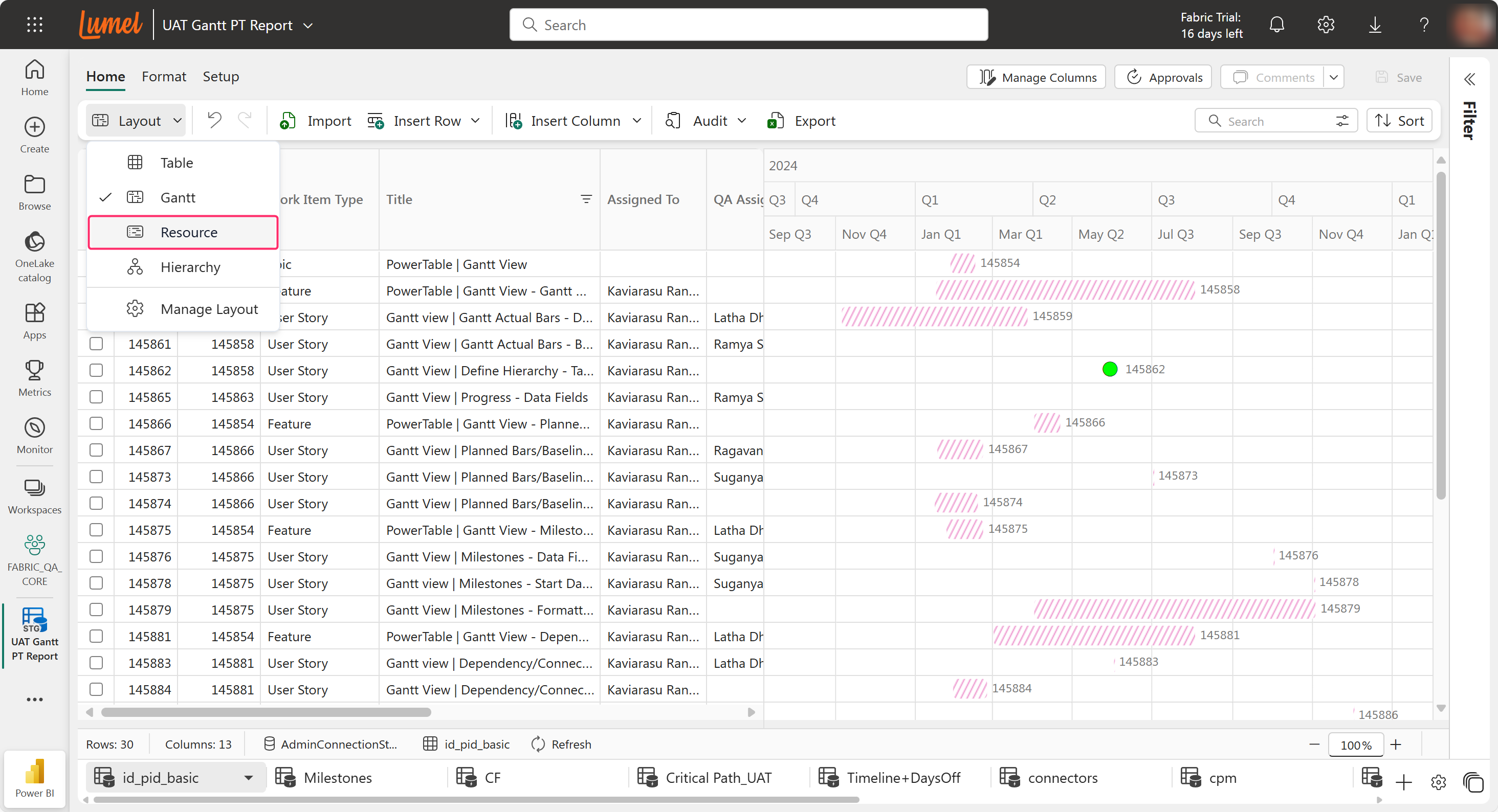1498x812 pixels.
Task: Click the green milestone dot 145862
Action: [1110, 369]
